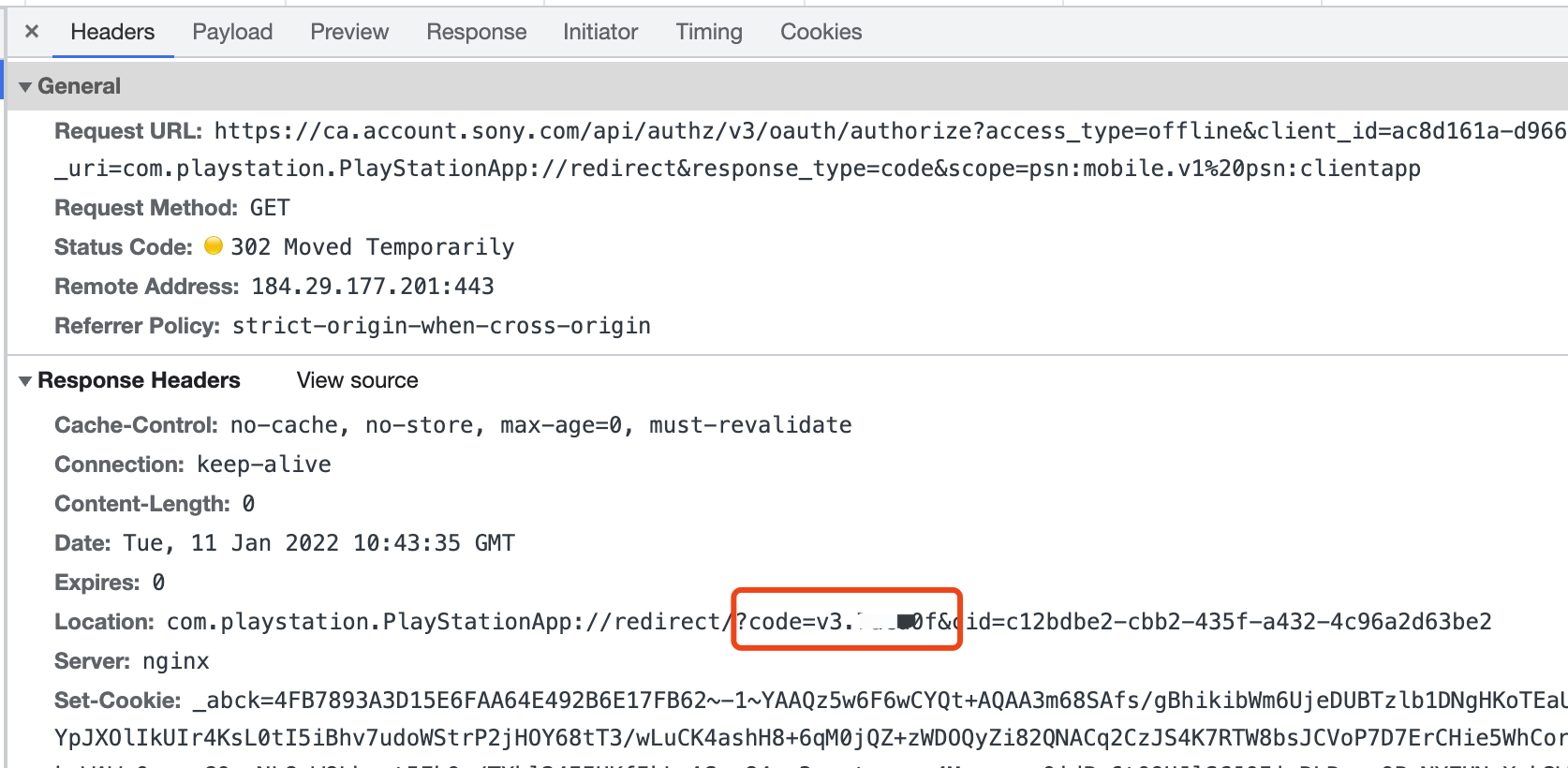Click the 302 Moved Temporarily status text
The width and height of the screenshot is (1568, 768).
372,247
